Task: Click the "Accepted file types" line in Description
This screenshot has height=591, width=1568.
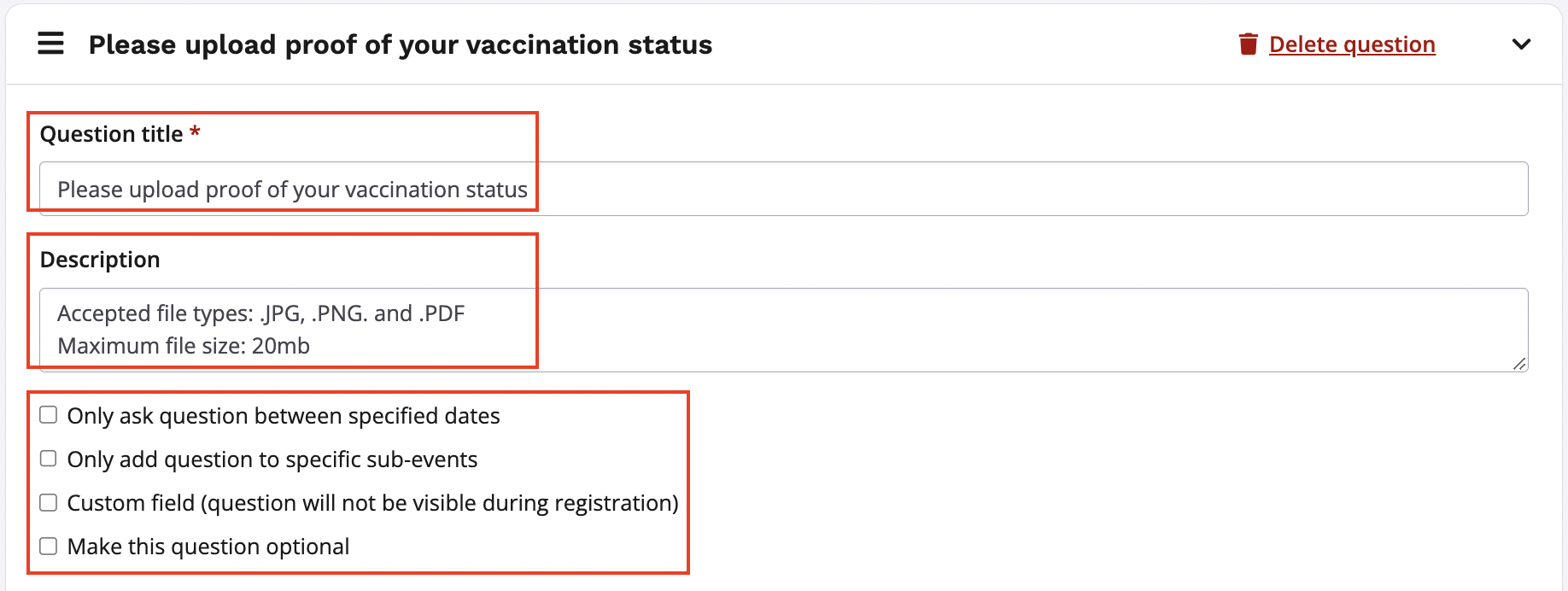Action: 260,313
